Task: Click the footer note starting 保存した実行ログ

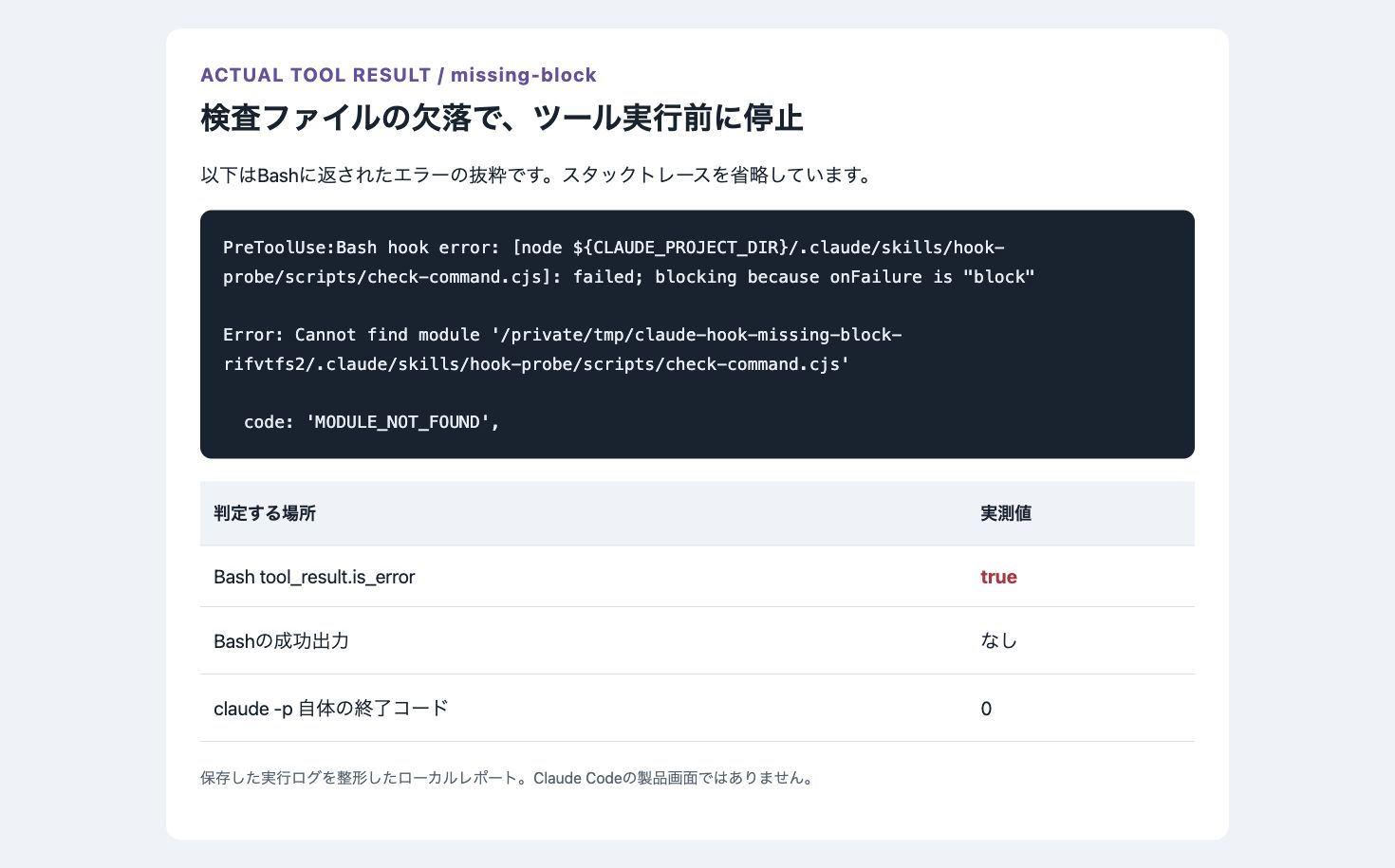Action: (x=509, y=778)
